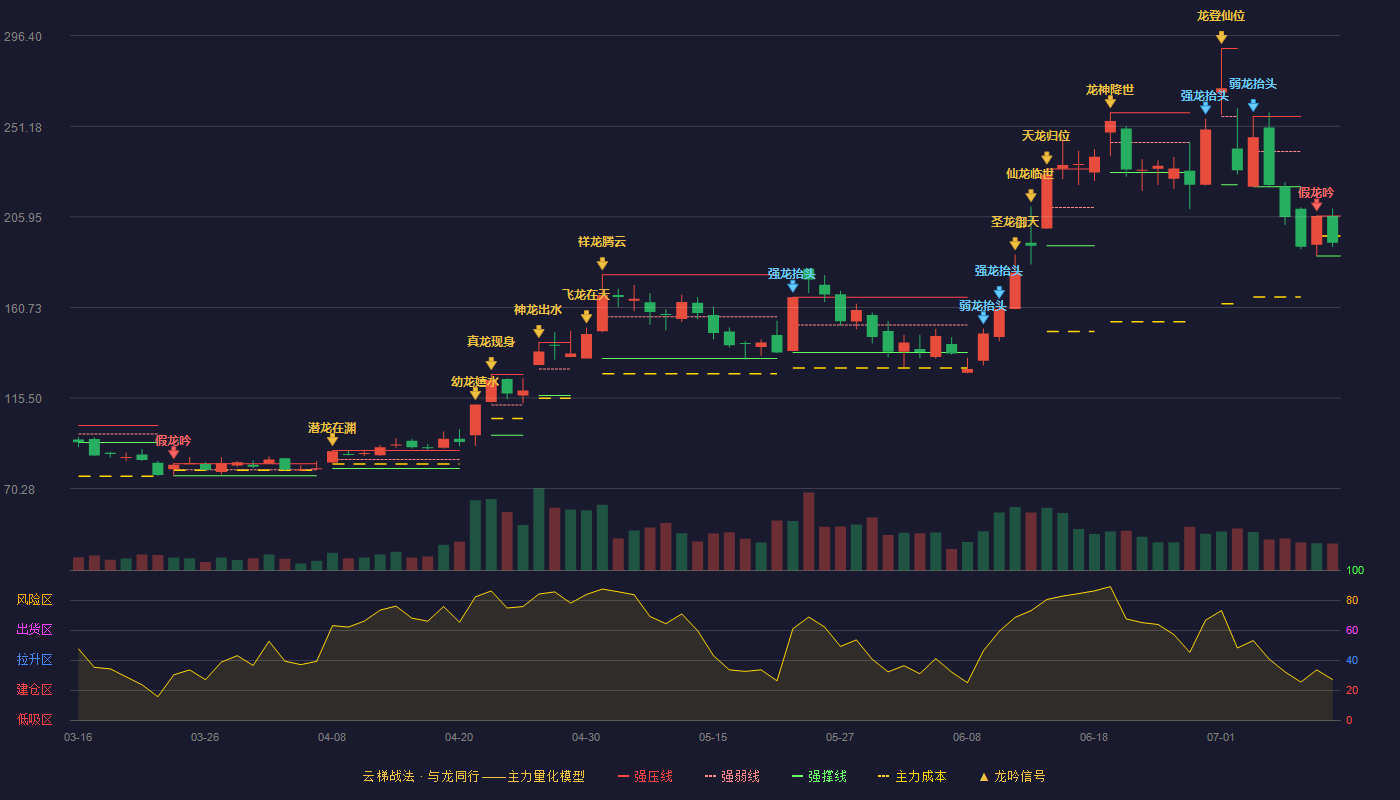The width and height of the screenshot is (1400, 800).
Task: Click the blue 强龙抬头 arrow after 05-15
Action: coord(792,285)
